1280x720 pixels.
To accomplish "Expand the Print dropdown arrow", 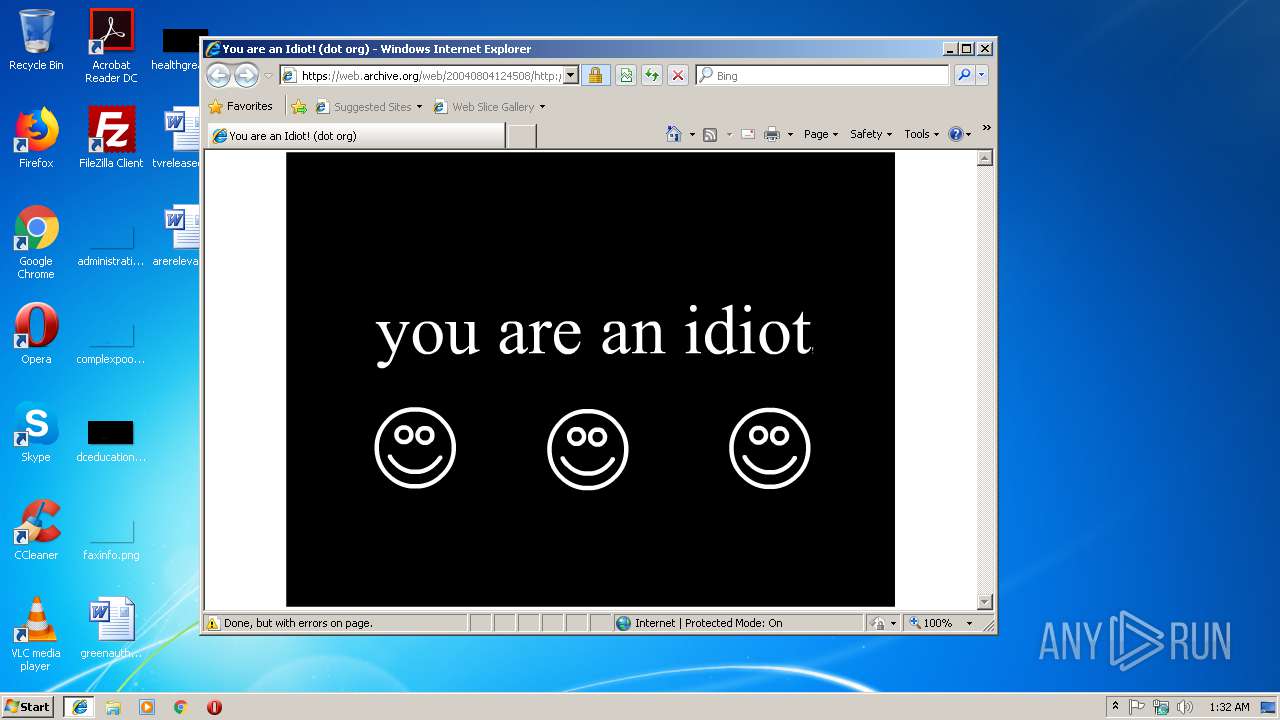I will (x=790, y=135).
